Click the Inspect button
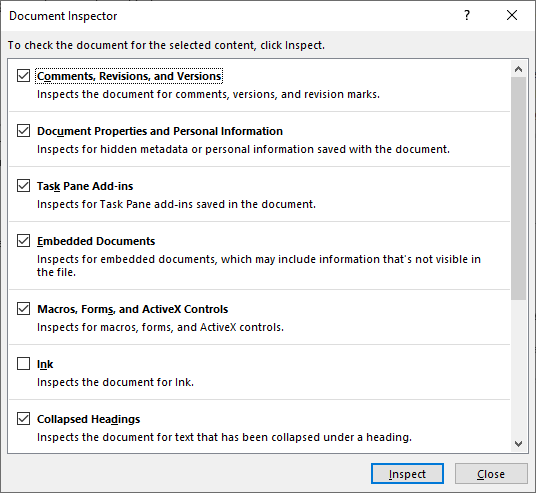Image resolution: width=536 pixels, height=493 pixels. [x=407, y=474]
